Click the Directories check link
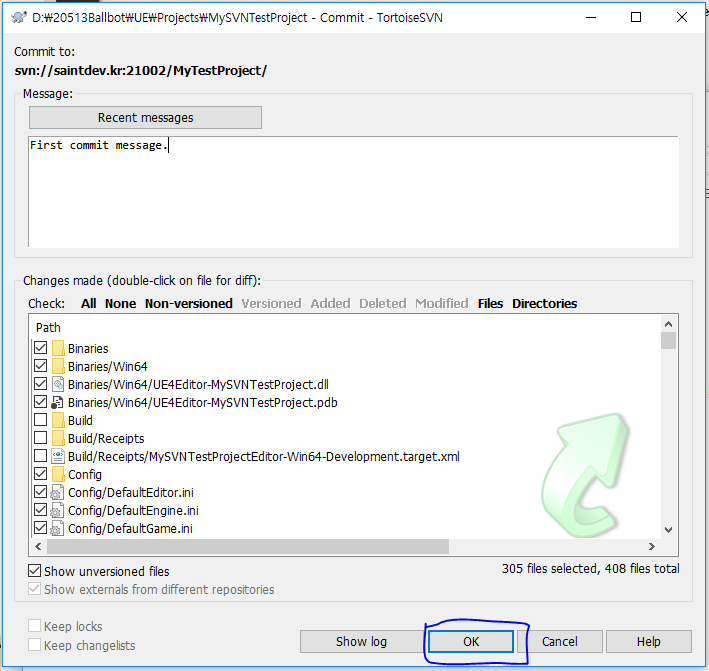This screenshot has height=671, width=709. pos(544,303)
